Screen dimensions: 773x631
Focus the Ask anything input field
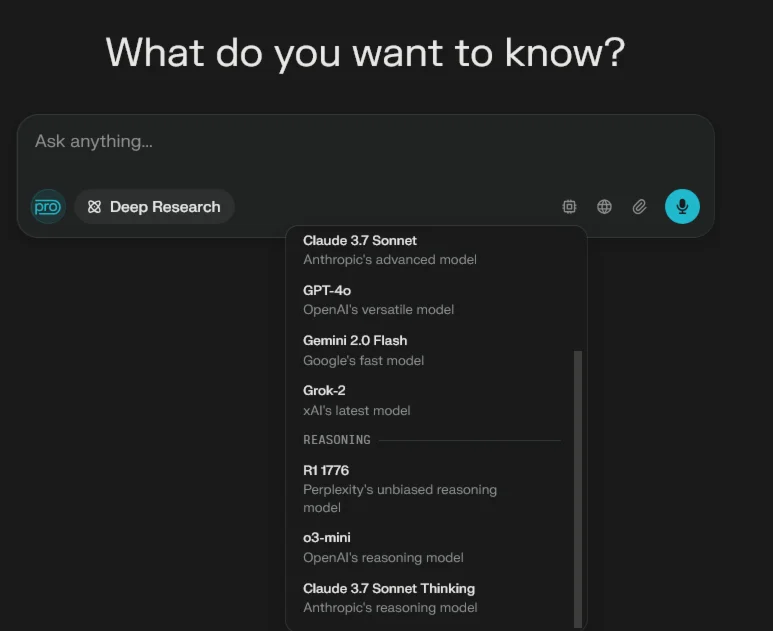coord(300,142)
